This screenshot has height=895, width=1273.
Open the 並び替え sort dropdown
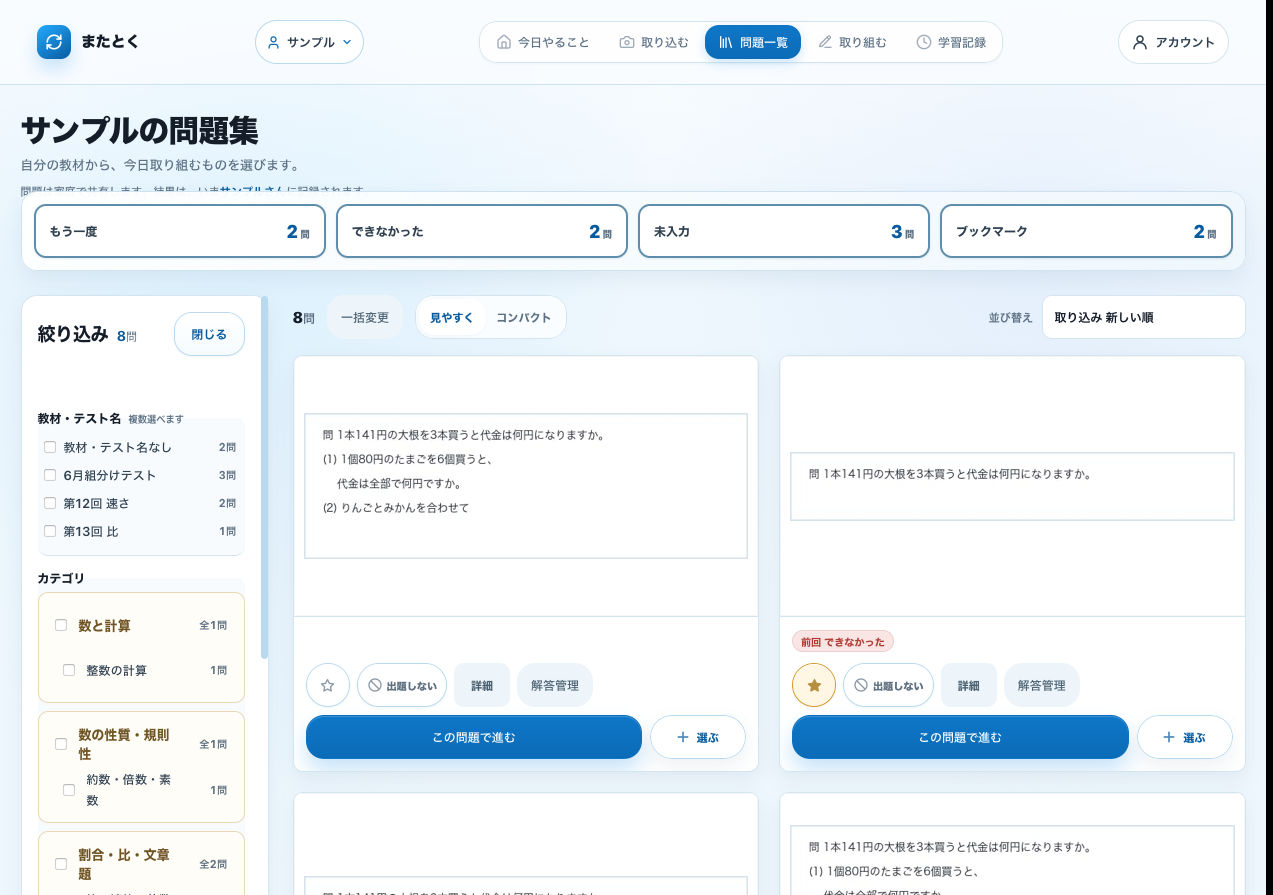[1143, 317]
